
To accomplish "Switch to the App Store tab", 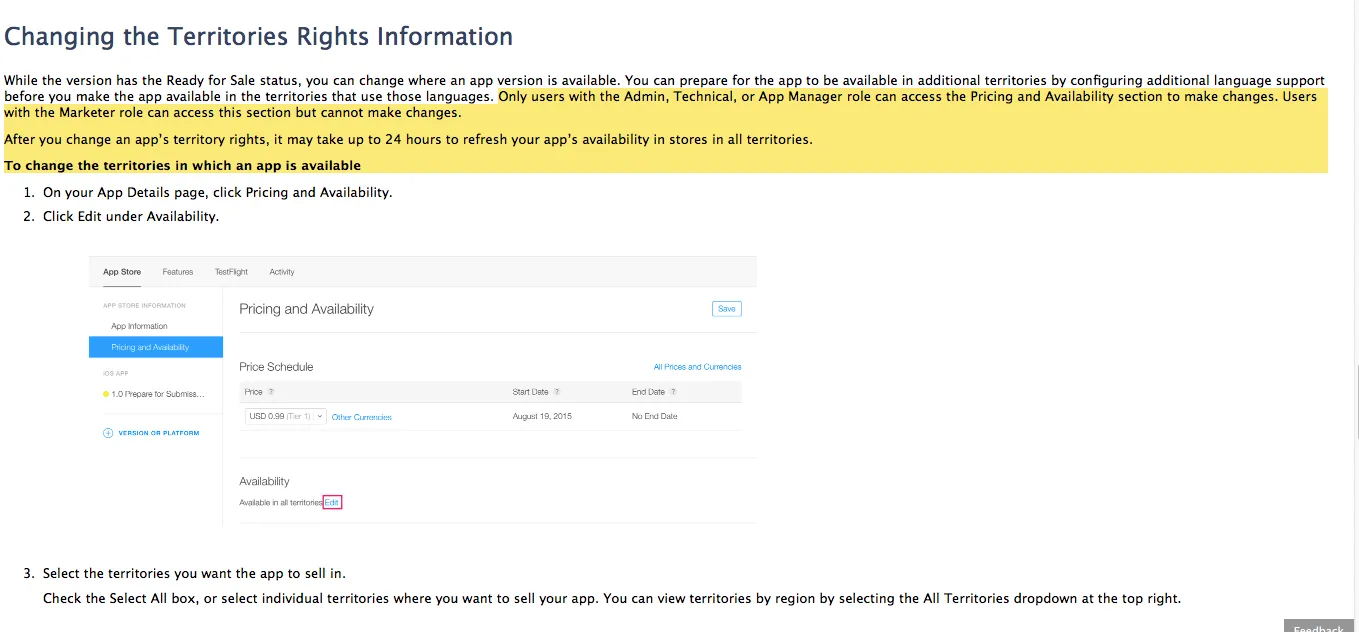I will coord(122,272).
